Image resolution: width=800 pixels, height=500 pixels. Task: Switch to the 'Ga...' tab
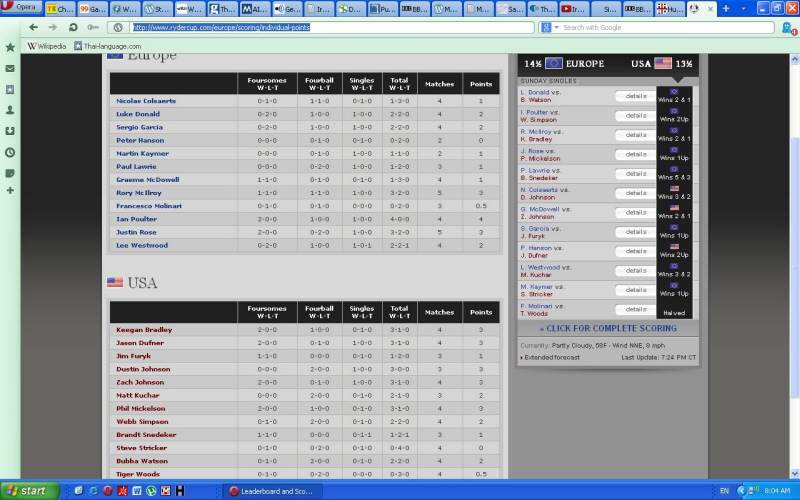point(93,9)
